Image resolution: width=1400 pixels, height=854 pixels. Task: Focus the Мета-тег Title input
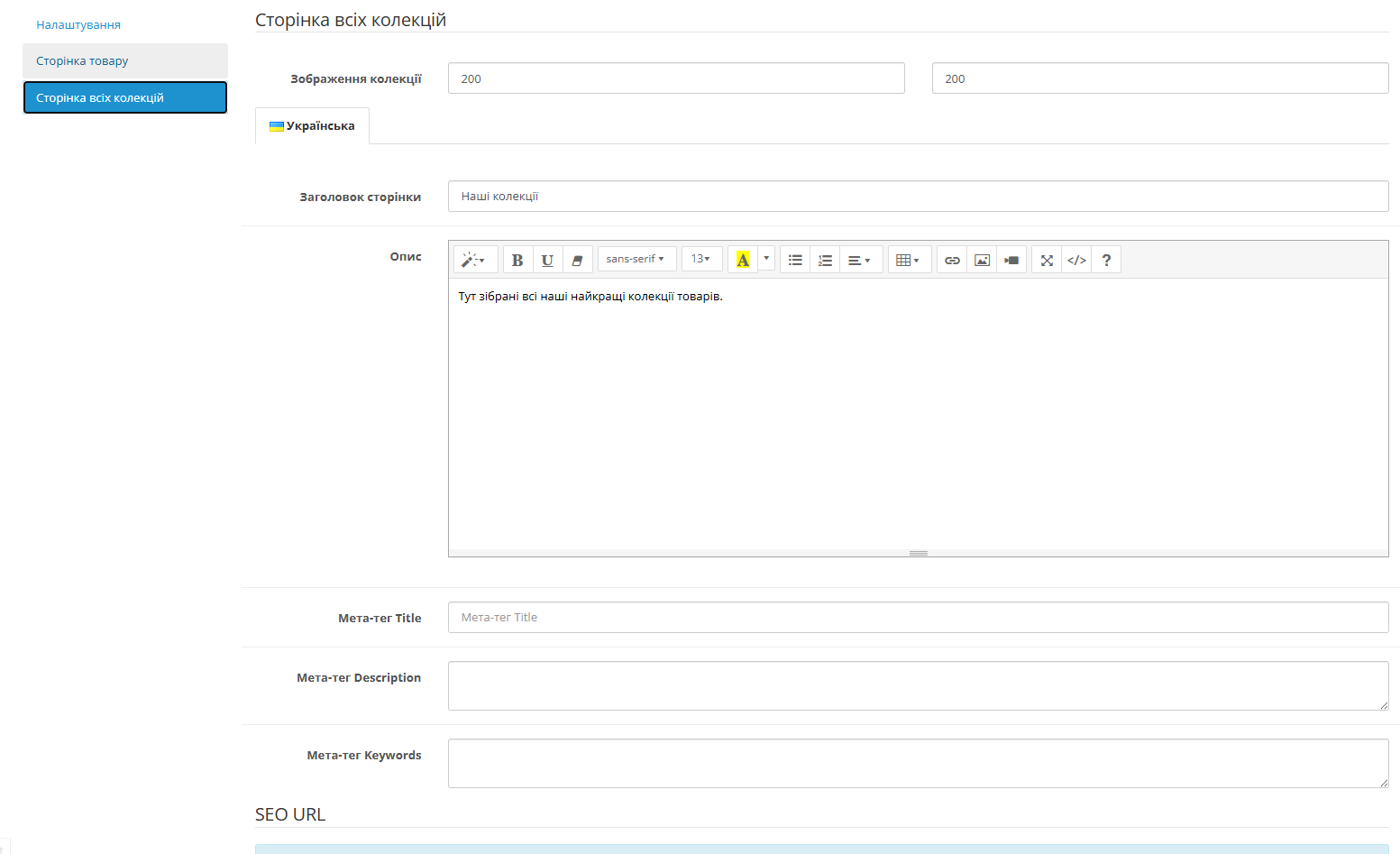pos(918,617)
